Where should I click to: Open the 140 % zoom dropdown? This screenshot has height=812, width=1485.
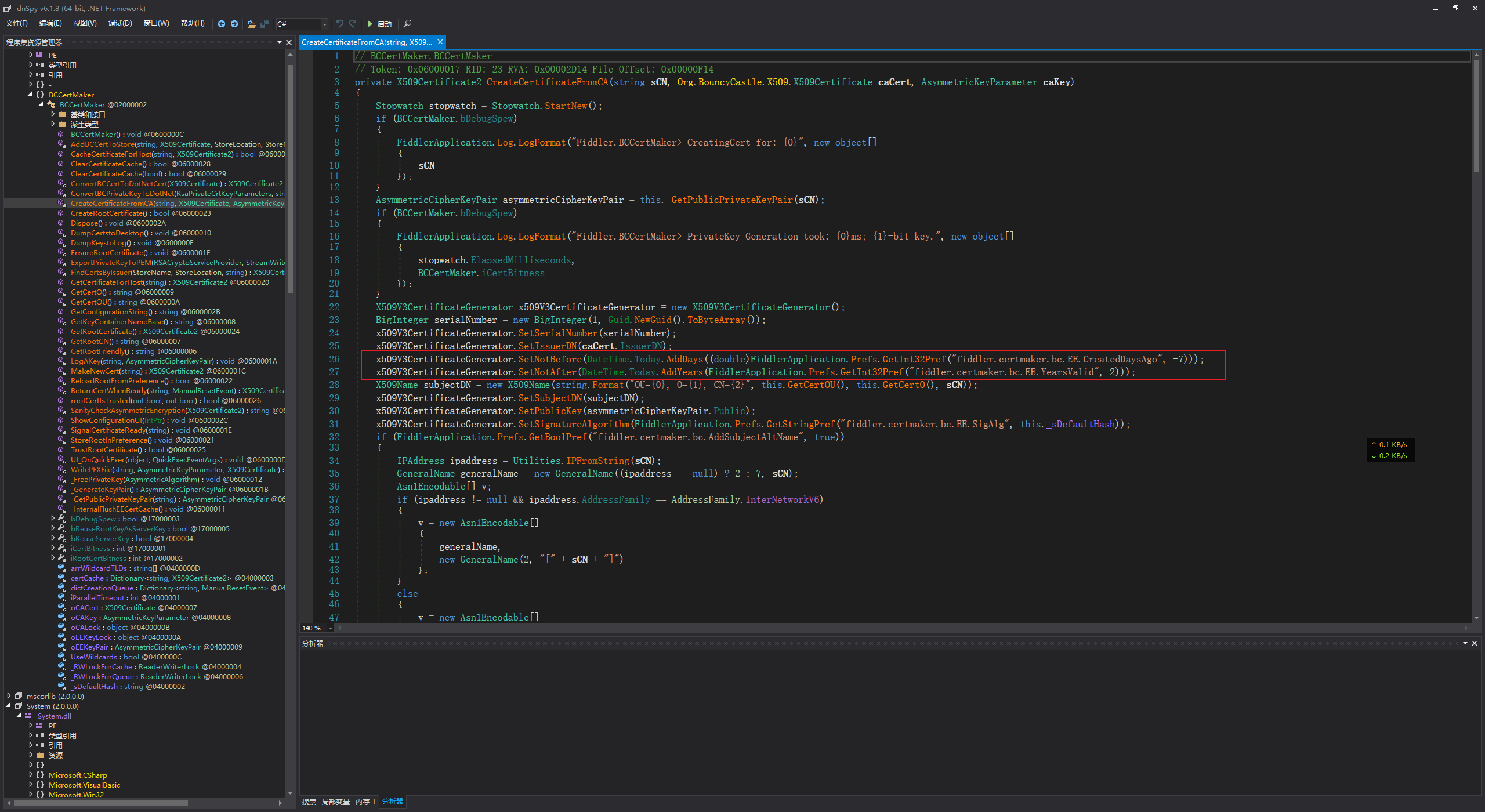331,628
